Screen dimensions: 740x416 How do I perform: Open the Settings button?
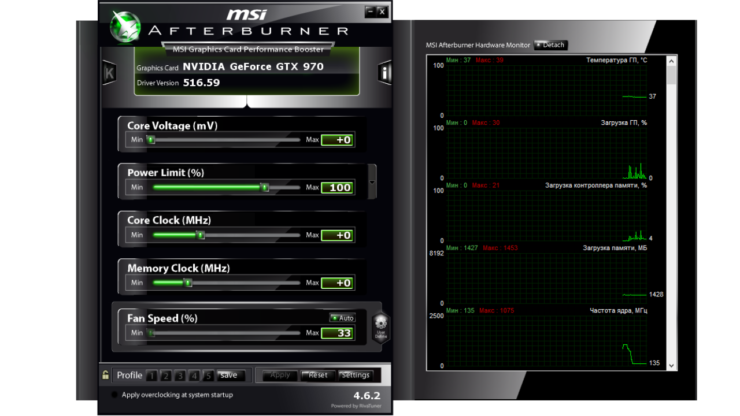(x=356, y=375)
